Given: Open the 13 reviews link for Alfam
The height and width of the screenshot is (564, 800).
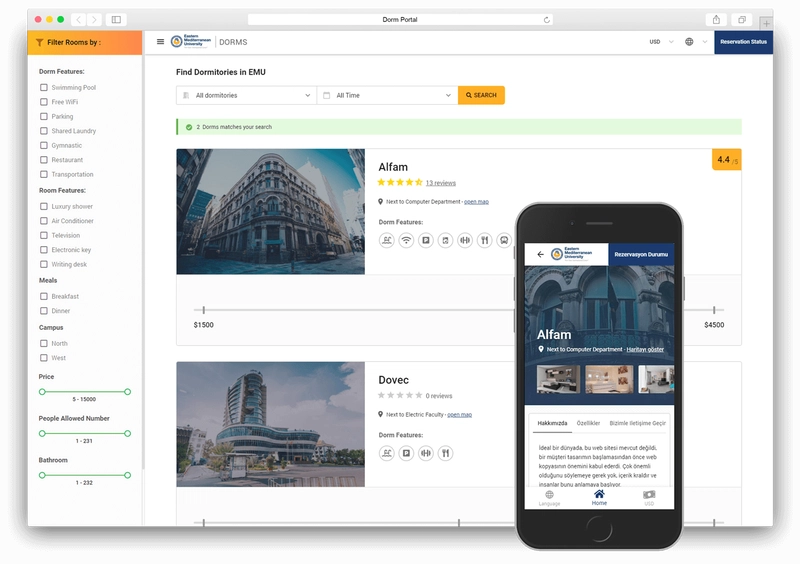Looking at the screenshot, I should (x=440, y=183).
